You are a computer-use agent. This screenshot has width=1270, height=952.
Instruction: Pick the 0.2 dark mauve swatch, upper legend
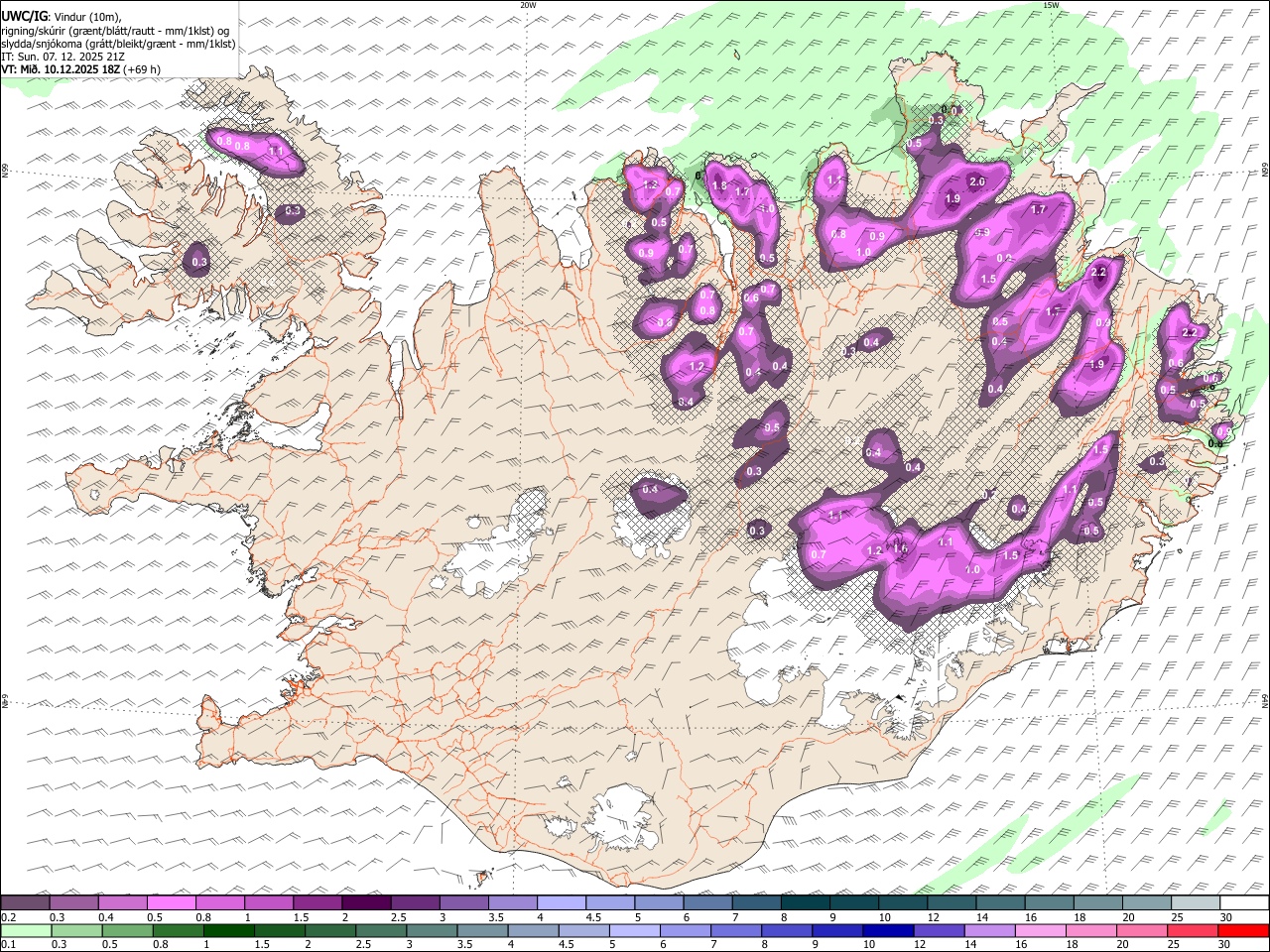(x=25, y=903)
